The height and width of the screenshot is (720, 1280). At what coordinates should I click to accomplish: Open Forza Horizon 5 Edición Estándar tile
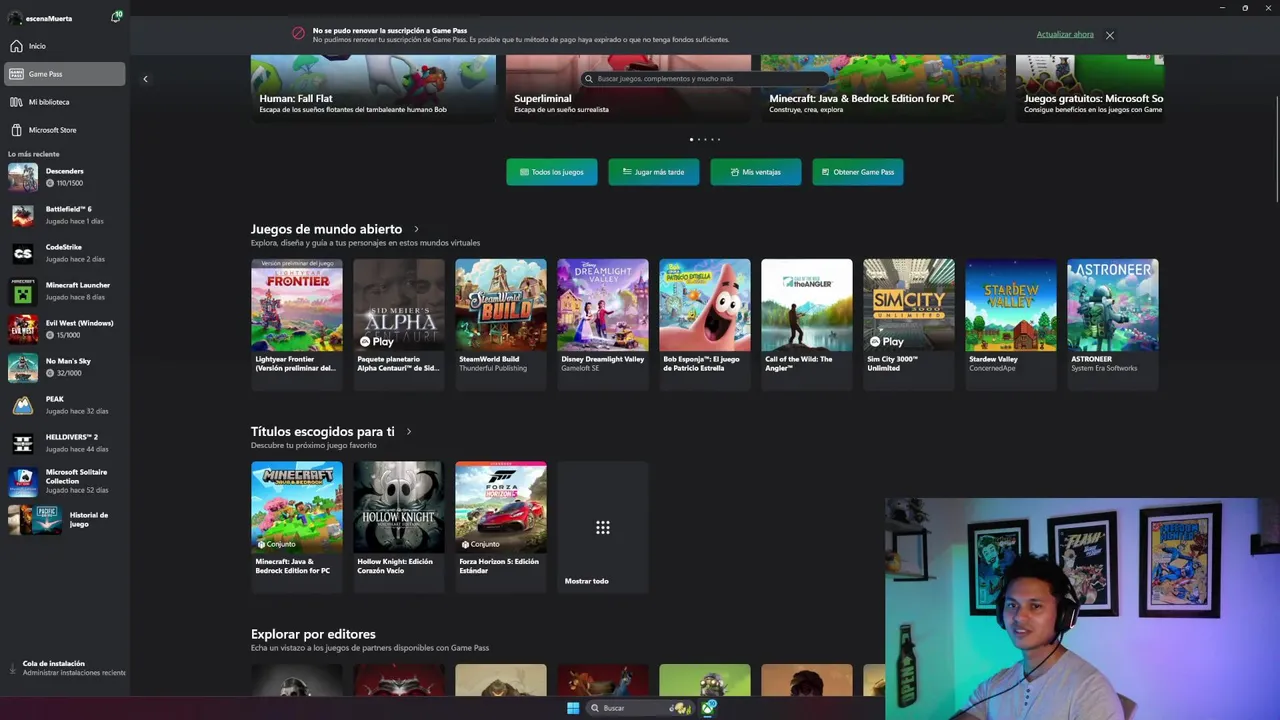click(x=501, y=526)
